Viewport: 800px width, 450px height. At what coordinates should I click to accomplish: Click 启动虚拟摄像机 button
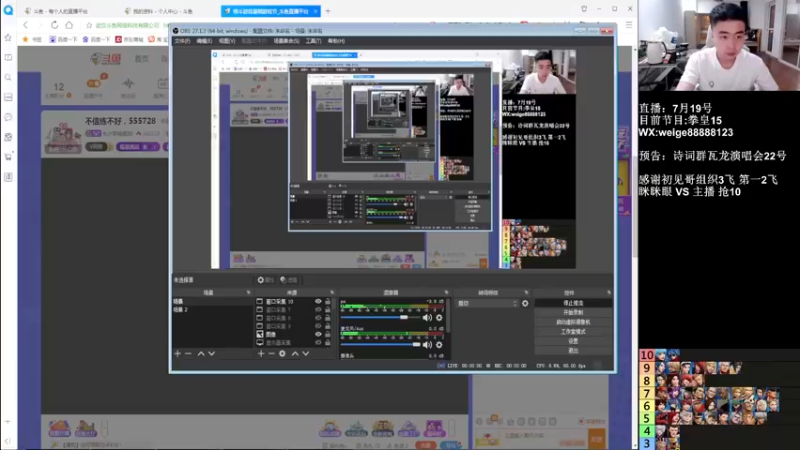[573, 322]
